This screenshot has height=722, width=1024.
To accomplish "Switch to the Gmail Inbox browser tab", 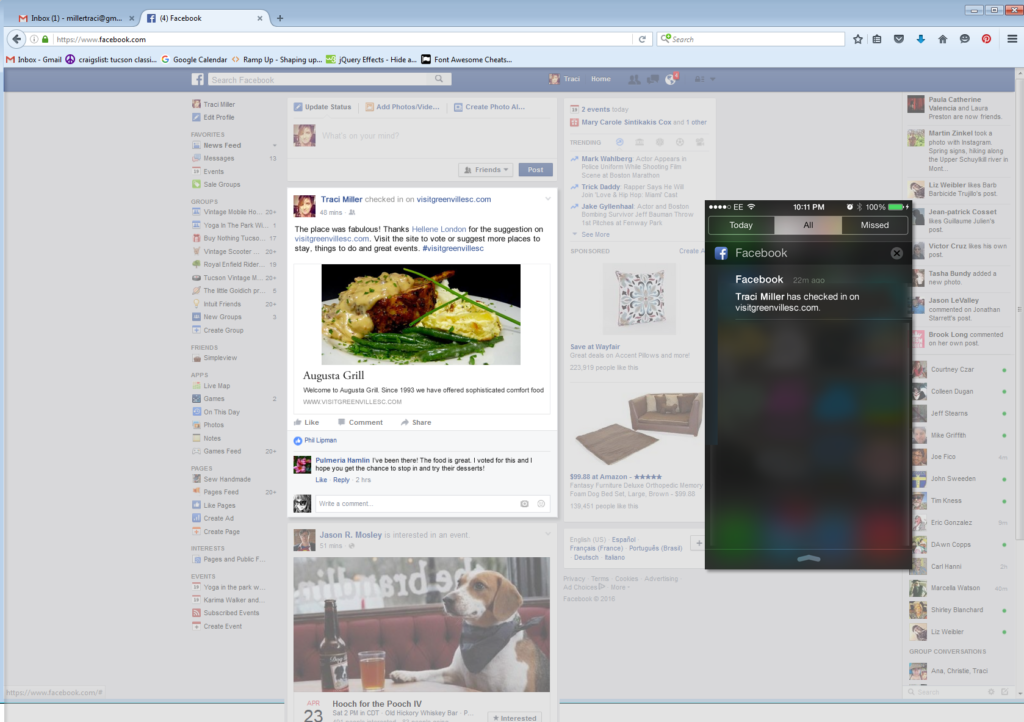I will click(x=70, y=18).
